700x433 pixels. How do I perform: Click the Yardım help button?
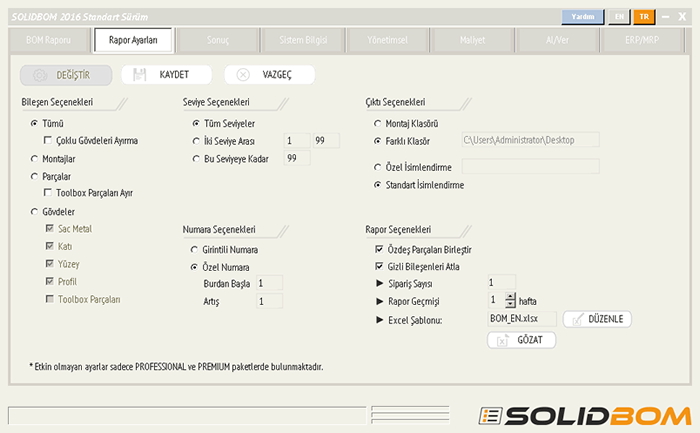tap(583, 17)
